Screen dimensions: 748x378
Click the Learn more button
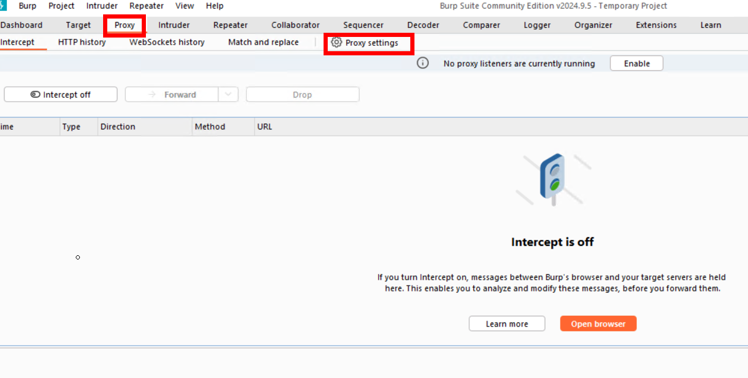(x=507, y=324)
